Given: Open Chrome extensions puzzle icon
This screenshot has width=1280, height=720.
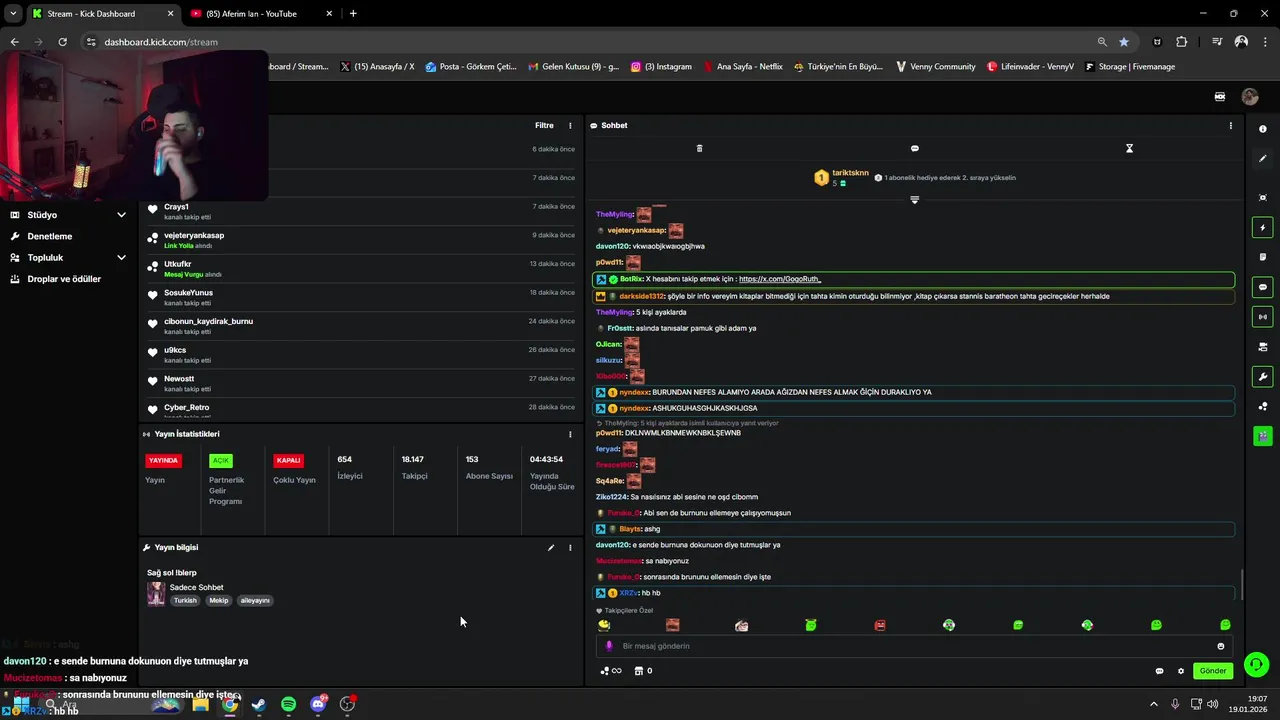Looking at the screenshot, I should pos(1182,42).
